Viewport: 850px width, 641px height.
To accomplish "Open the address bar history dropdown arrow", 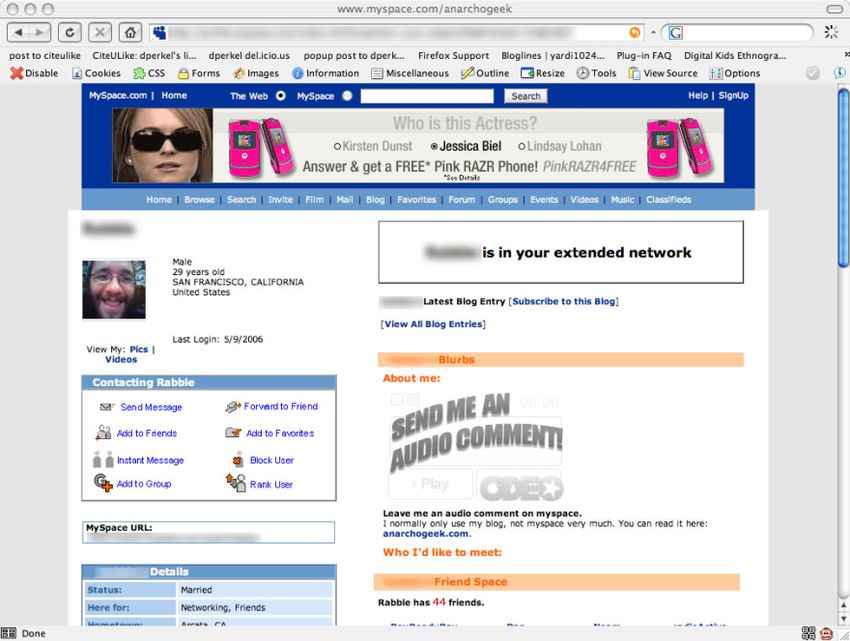I will pyautogui.click(x=653, y=33).
